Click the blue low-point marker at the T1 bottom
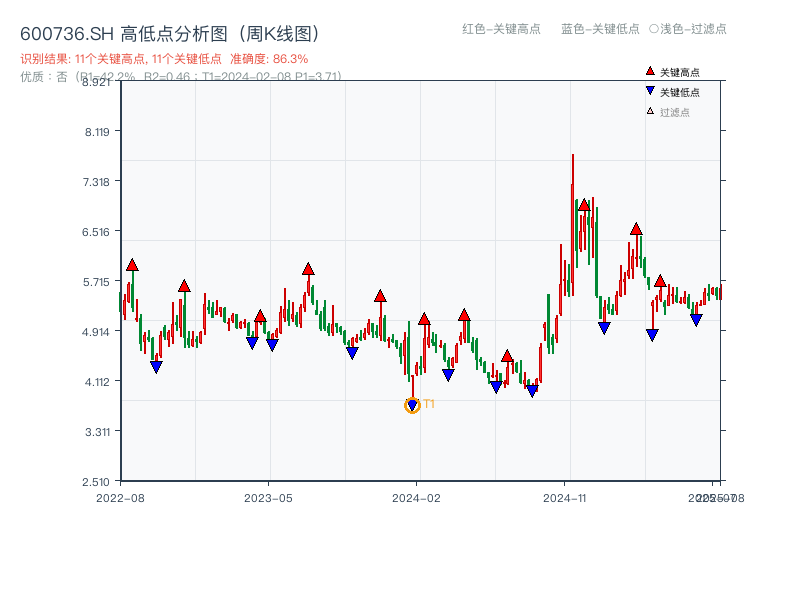Image resolution: width=800 pixels, height=600 pixels. coord(413,404)
